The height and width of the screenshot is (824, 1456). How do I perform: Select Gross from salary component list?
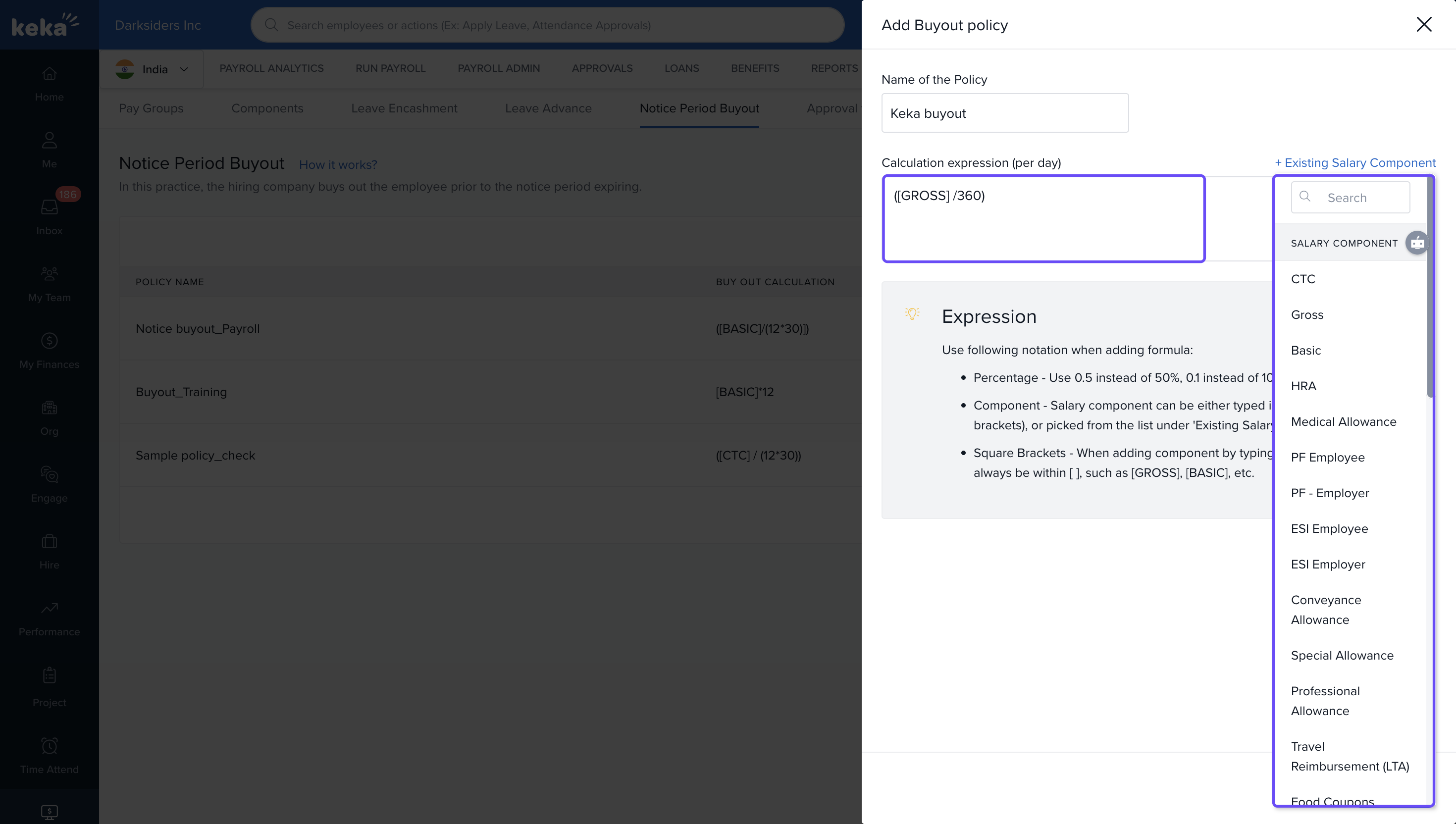click(x=1306, y=314)
